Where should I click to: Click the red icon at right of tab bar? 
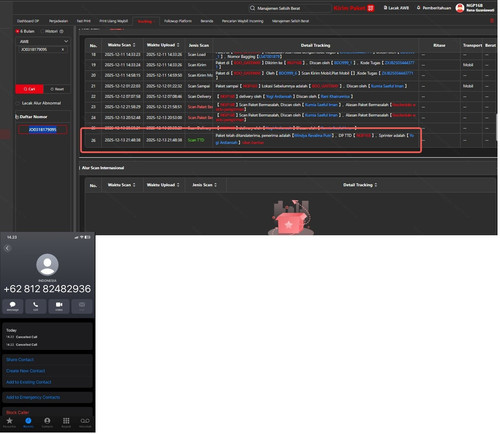pos(492,21)
